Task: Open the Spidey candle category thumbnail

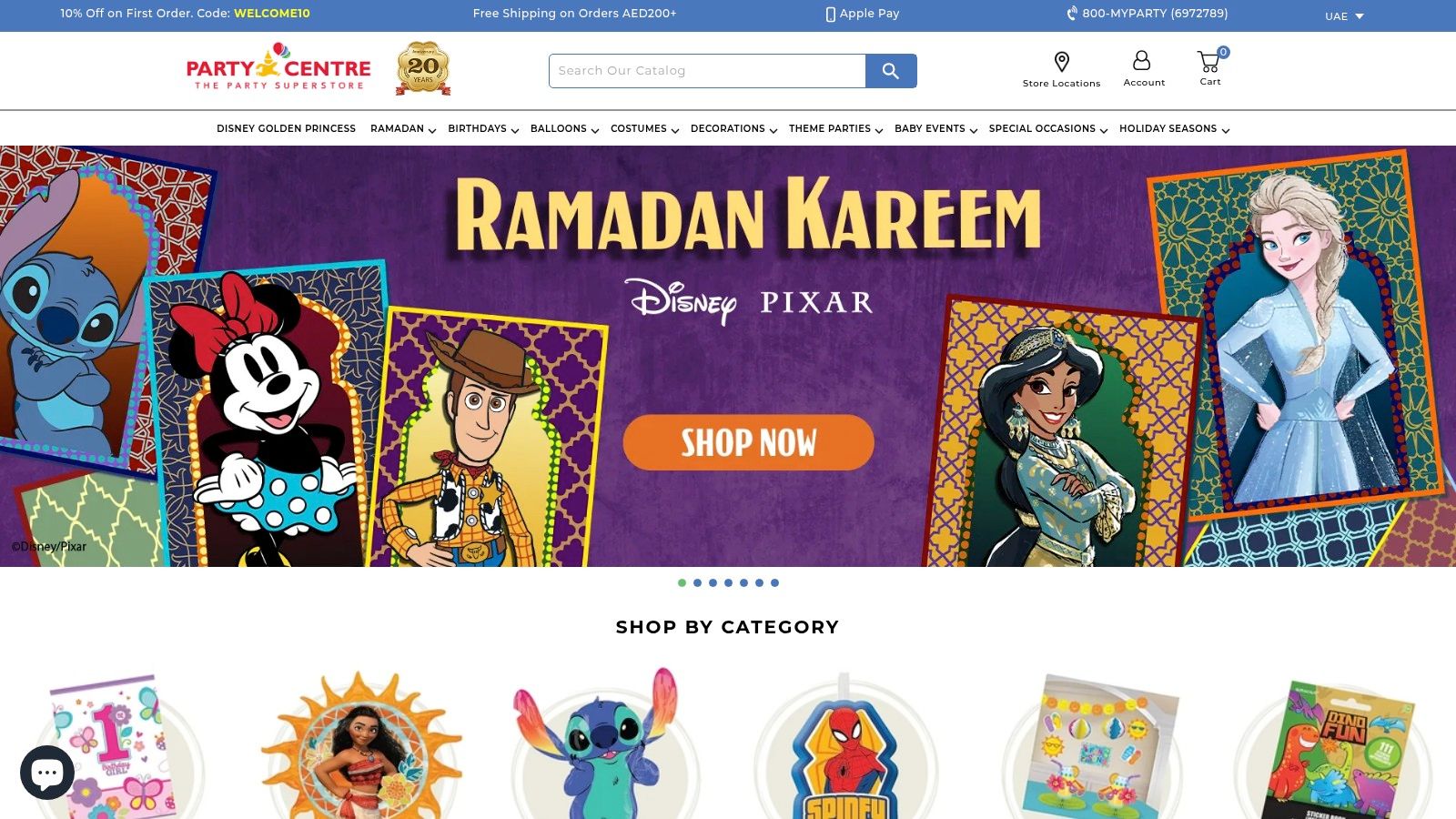Action: click(844, 746)
